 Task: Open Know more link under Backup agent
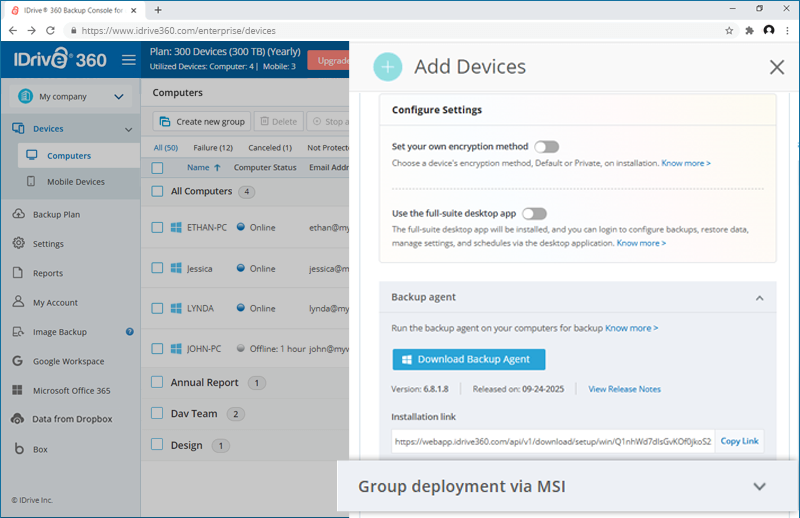pos(631,328)
